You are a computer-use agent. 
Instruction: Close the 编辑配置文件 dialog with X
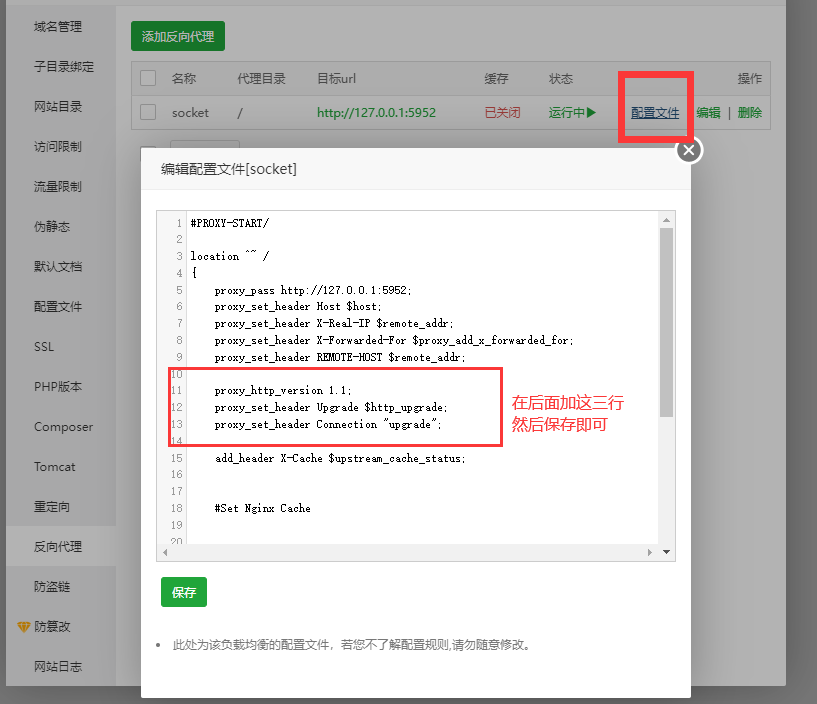coord(688,150)
